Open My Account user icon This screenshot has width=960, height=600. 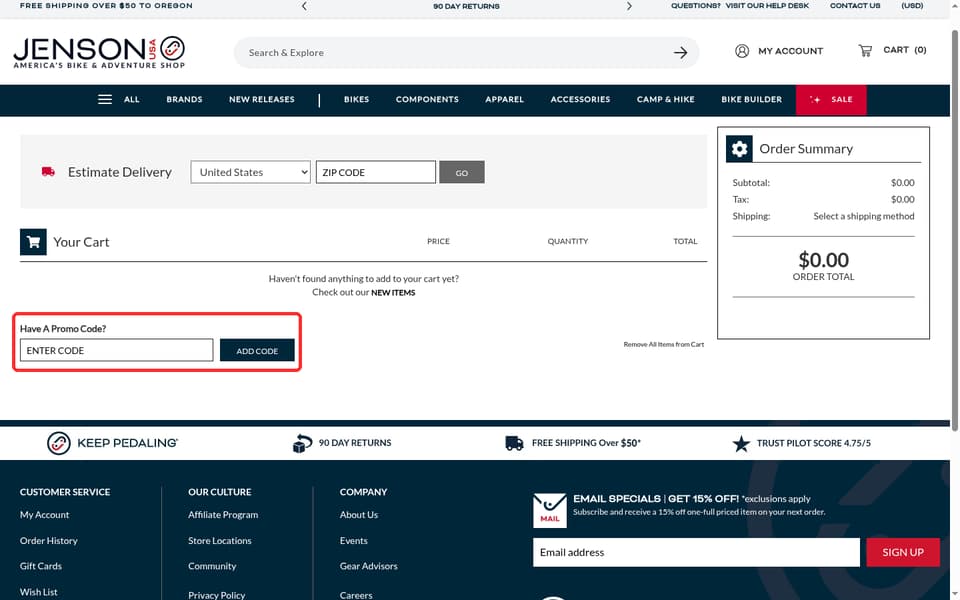pyautogui.click(x=741, y=51)
